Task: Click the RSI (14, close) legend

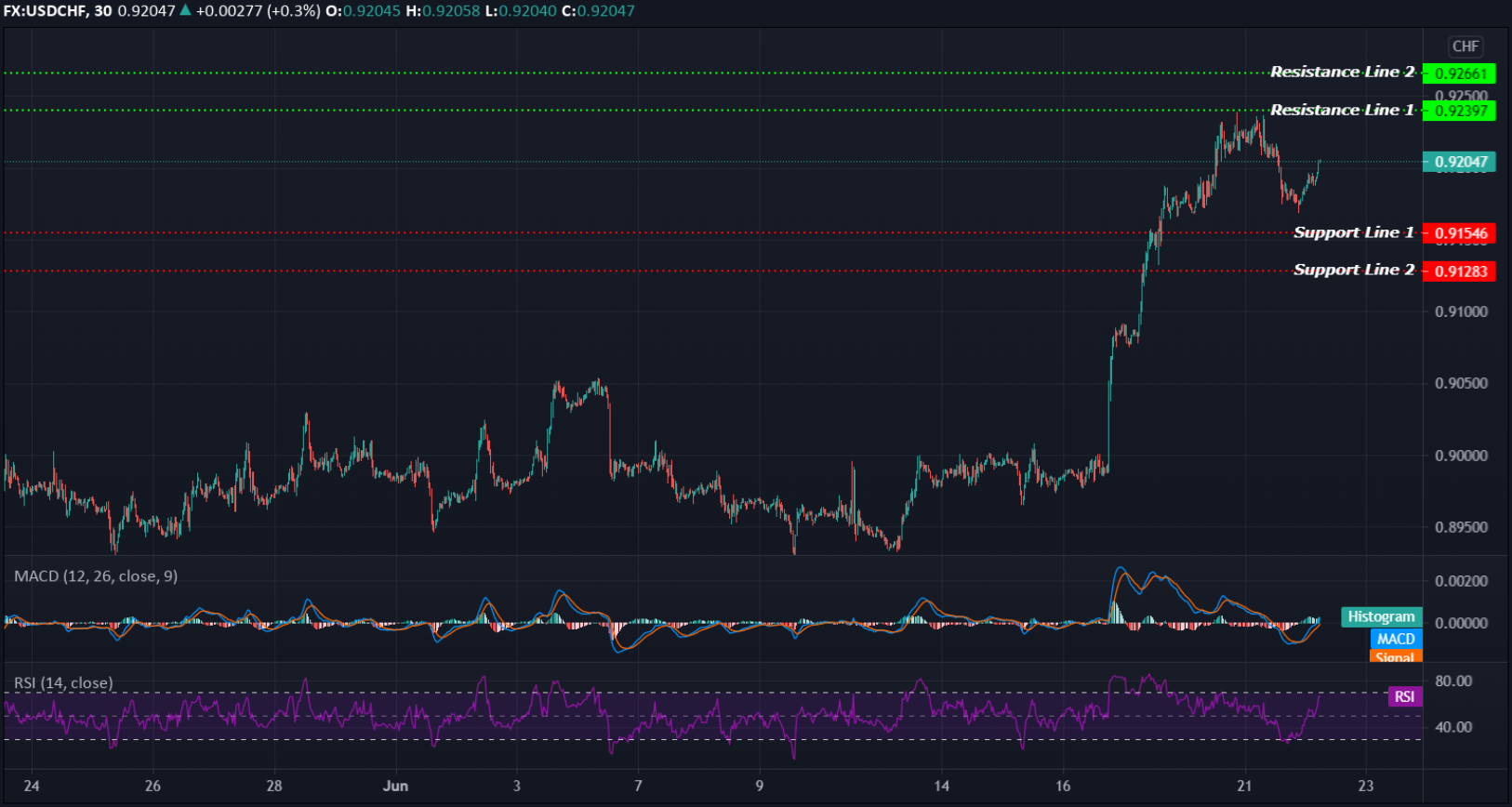Action: point(63,683)
